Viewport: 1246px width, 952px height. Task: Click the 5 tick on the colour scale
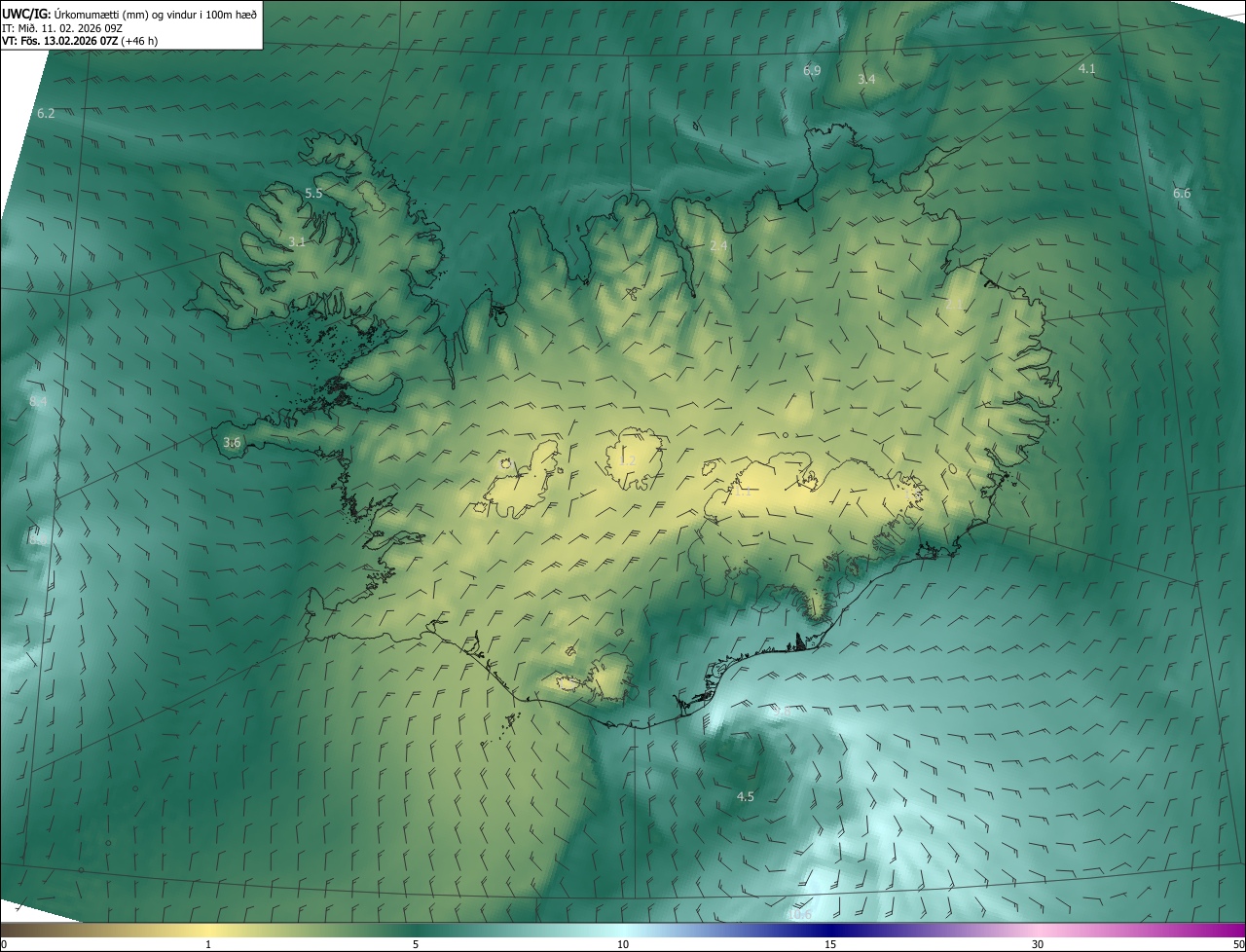pos(416,945)
